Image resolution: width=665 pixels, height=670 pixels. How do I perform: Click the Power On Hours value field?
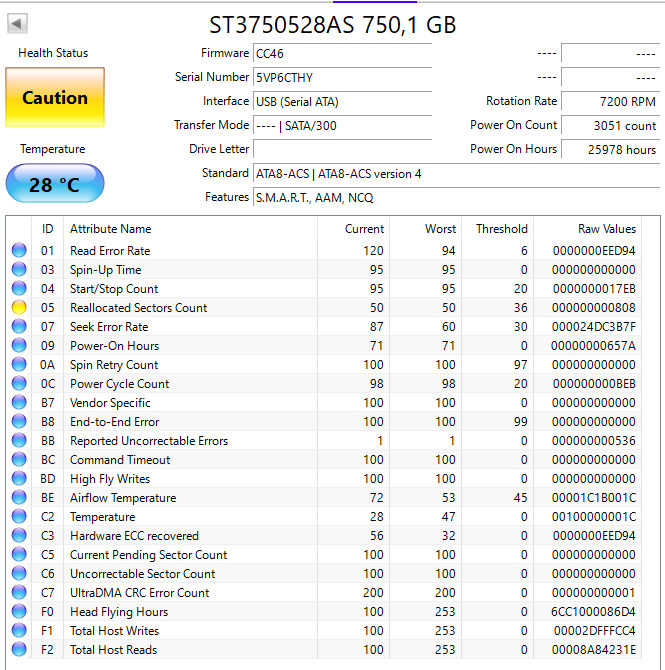[609, 149]
